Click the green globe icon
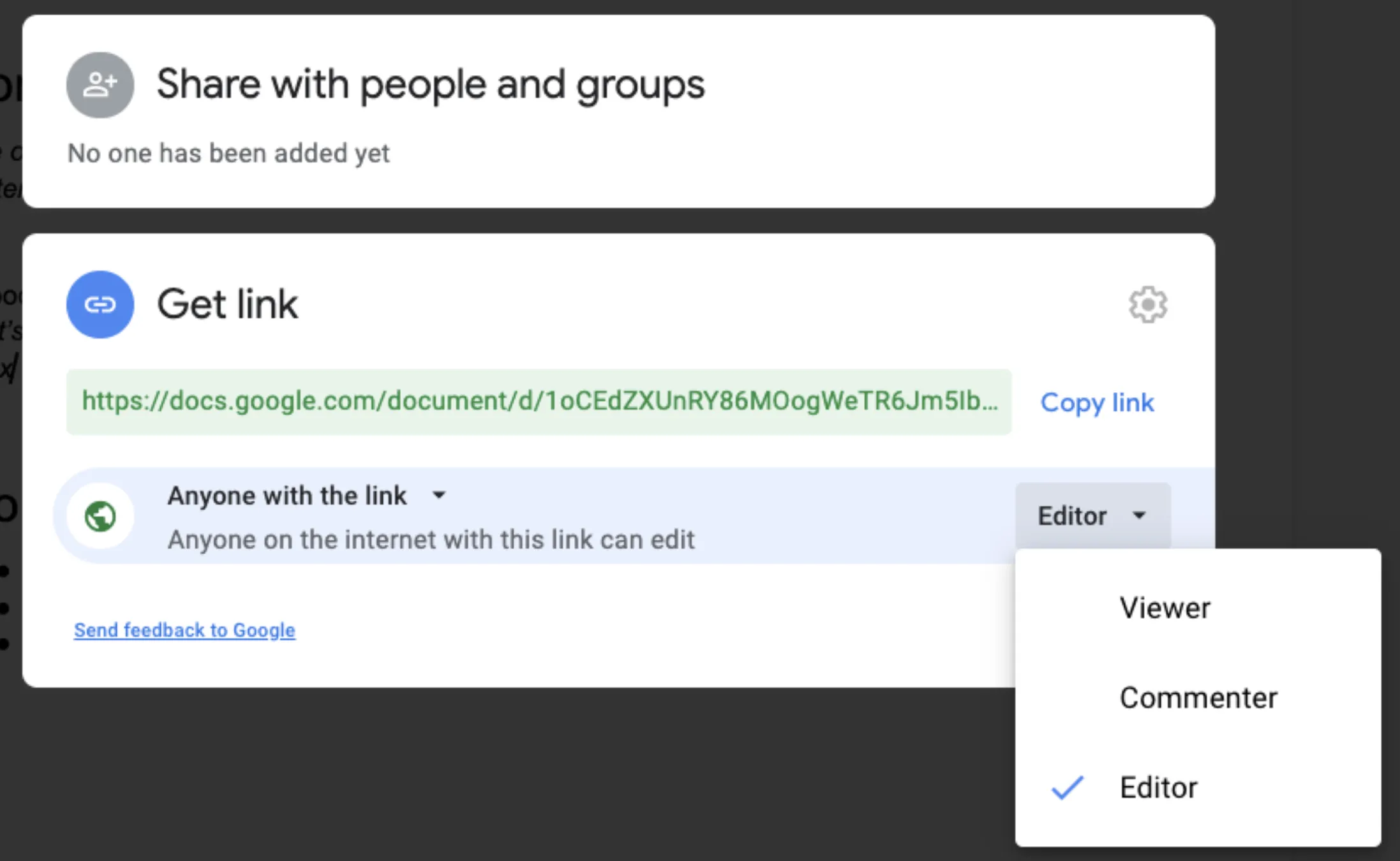Viewport: 1400px width, 861px height. (x=100, y=516)
